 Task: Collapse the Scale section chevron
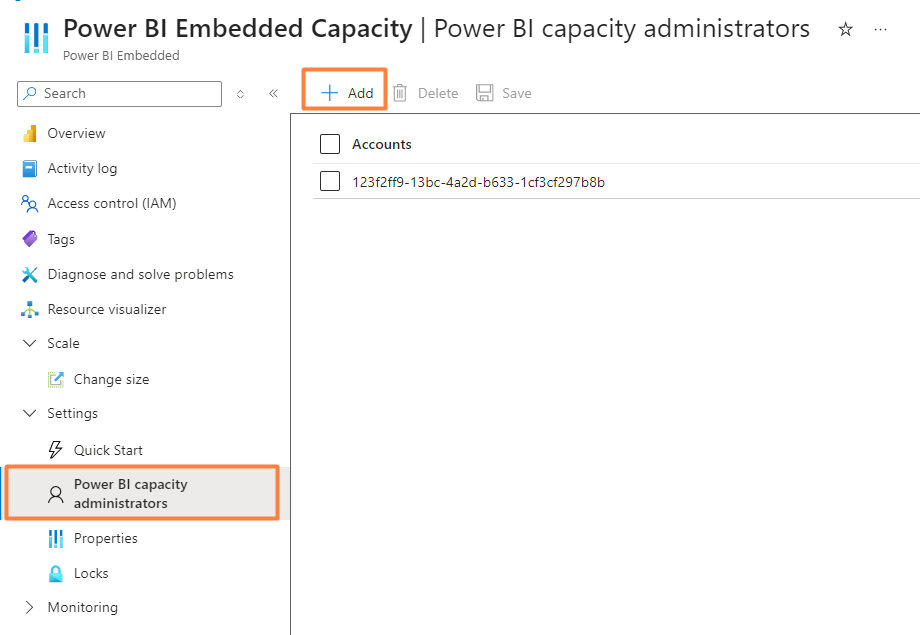29,344
